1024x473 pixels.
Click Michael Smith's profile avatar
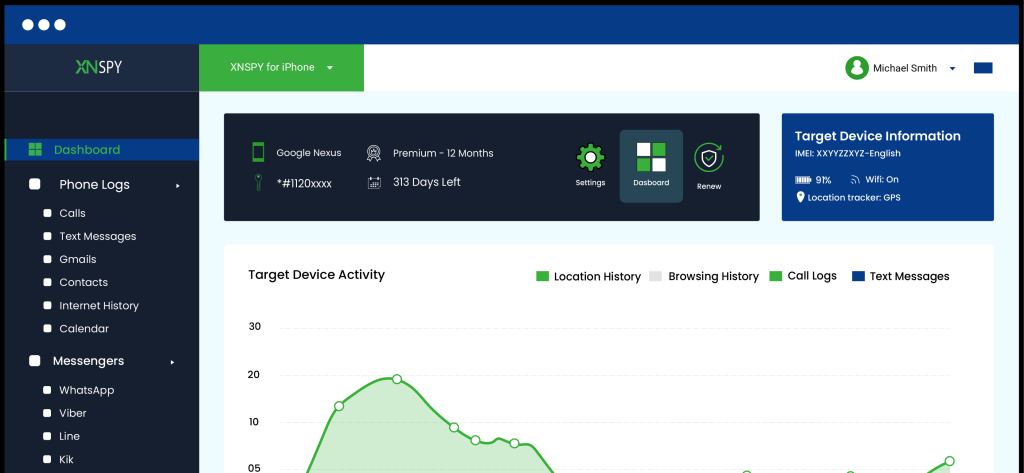pos(856,68)
